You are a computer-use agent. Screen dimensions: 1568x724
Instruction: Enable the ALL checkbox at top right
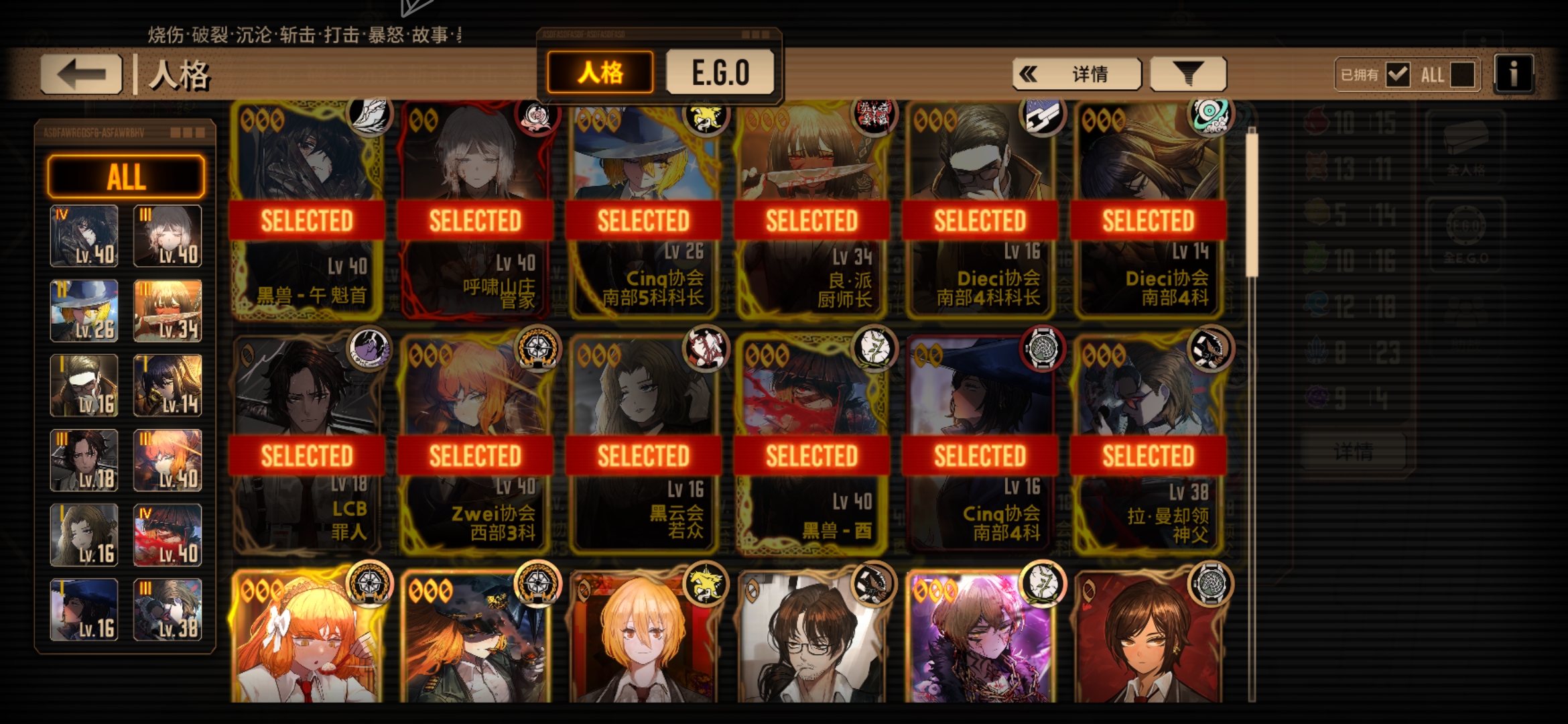[1461, 74]
